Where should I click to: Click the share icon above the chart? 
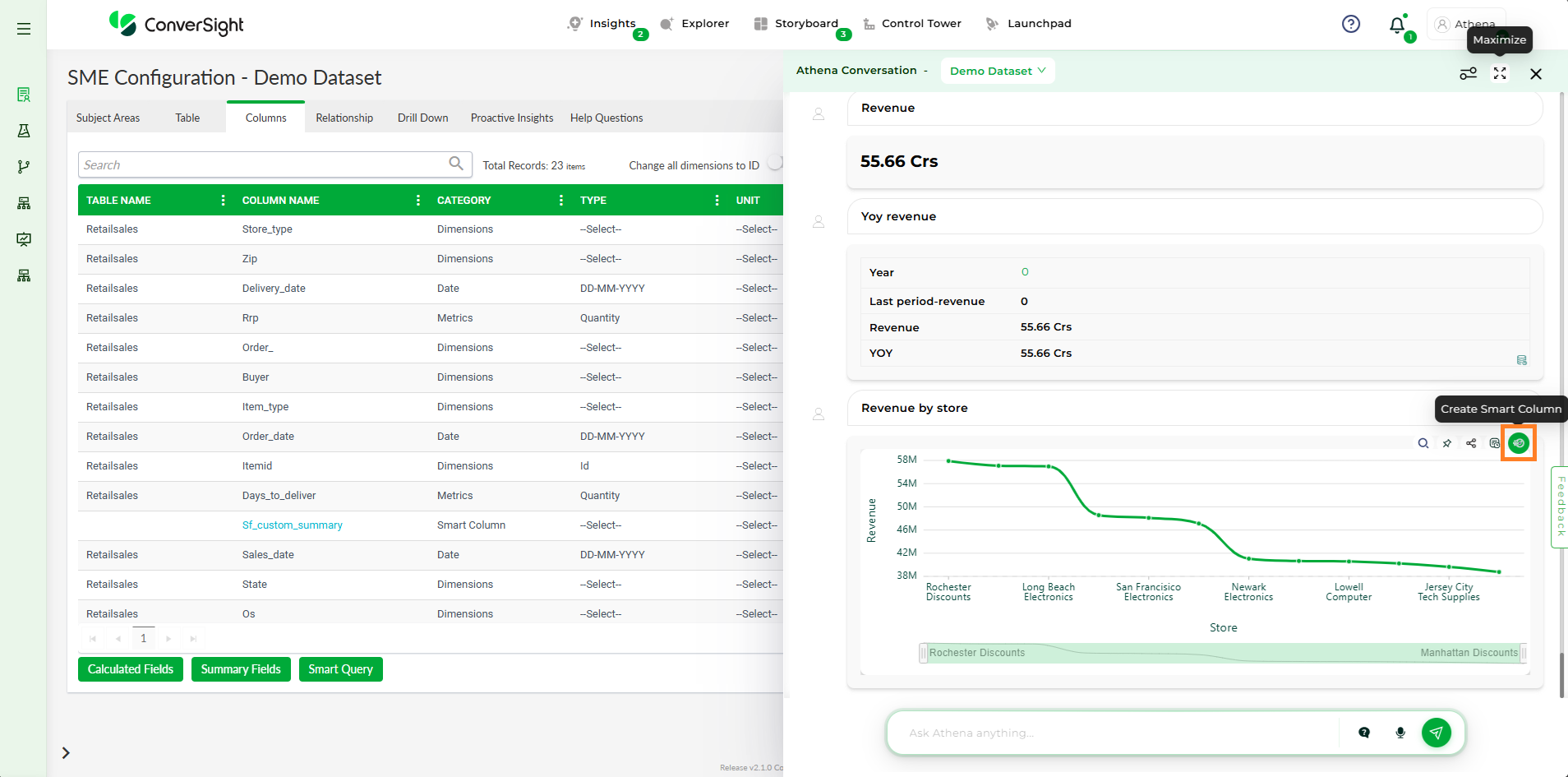(1471, 443)
